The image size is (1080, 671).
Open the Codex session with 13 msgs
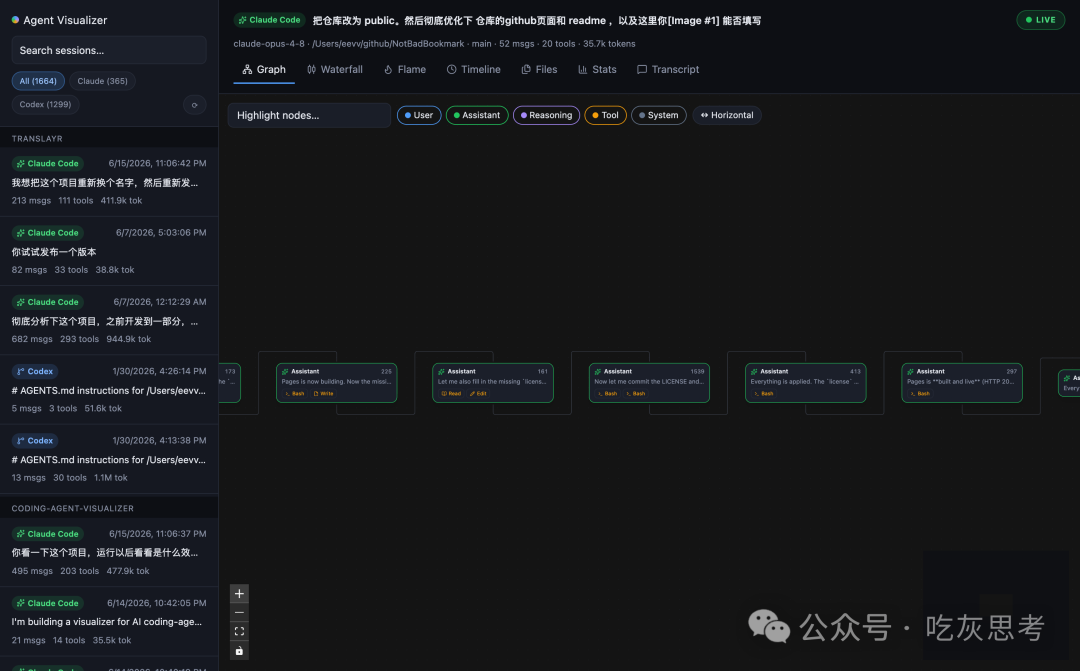click(109, 459)
